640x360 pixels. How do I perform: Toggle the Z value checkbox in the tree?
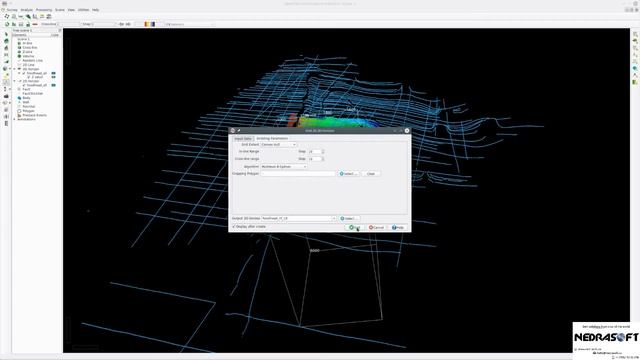point(29,77)
